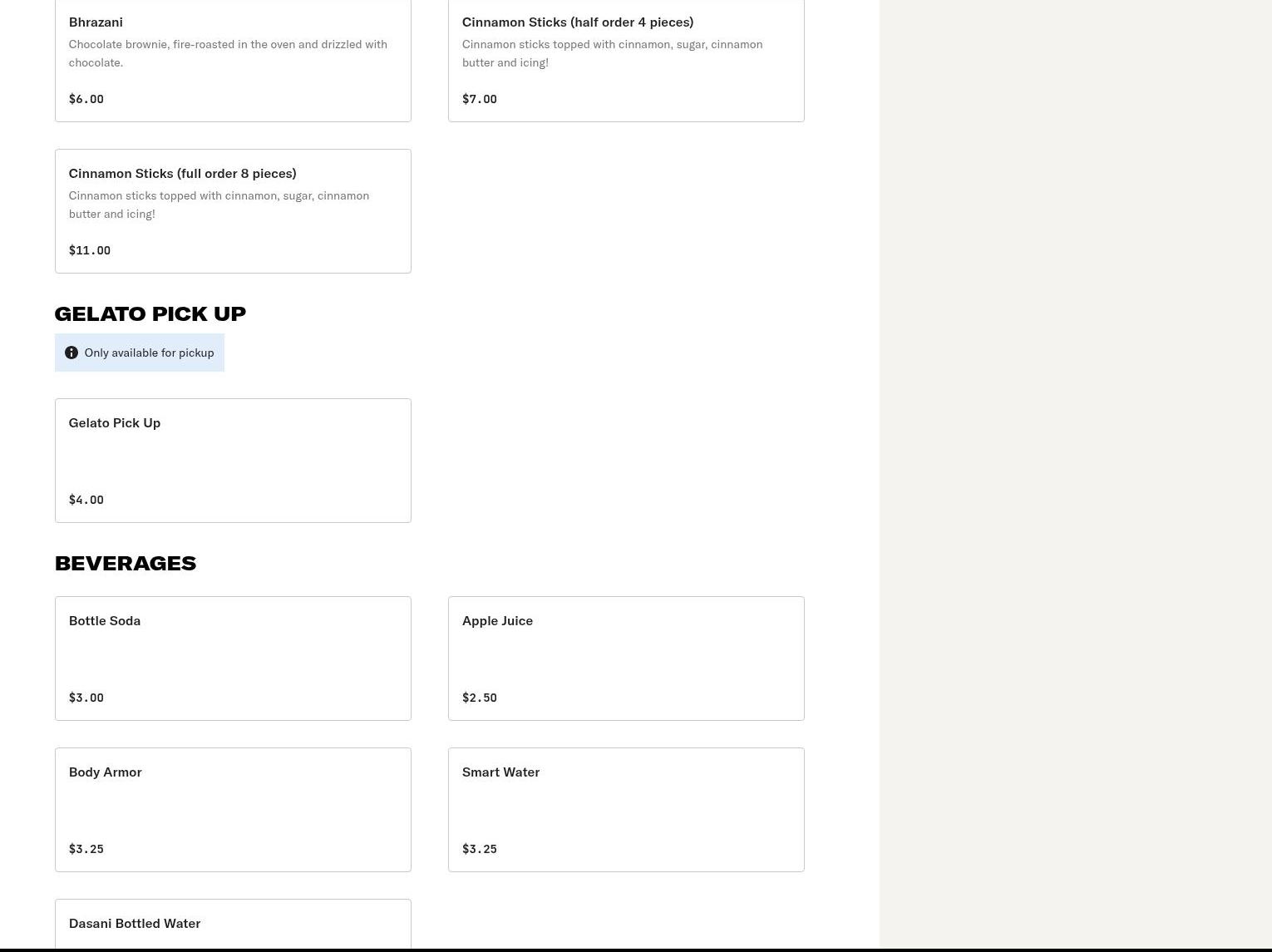Image resolution: width=1272 pixels, height=952 pixels.
Task: Click the $3.25 price under Body Armor
Action: coord(86,849)
